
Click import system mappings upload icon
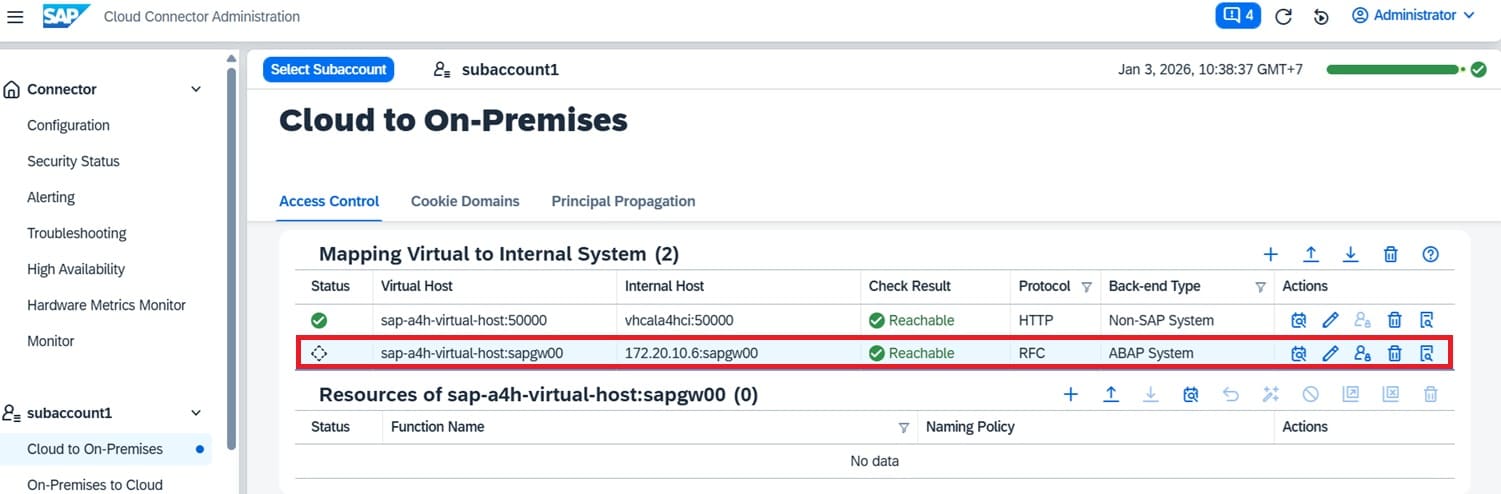click(1311, 254)
